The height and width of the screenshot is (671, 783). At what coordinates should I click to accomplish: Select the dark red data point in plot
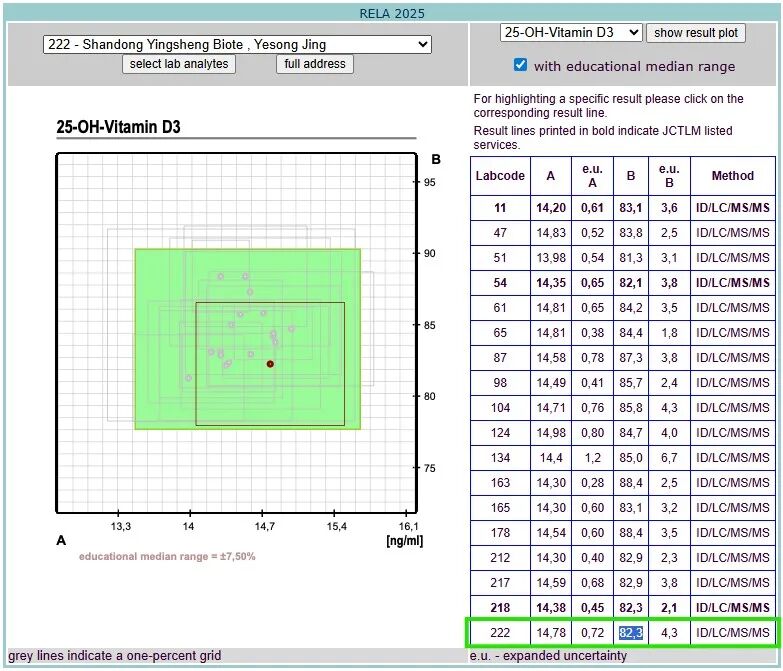tap(270, 364)
